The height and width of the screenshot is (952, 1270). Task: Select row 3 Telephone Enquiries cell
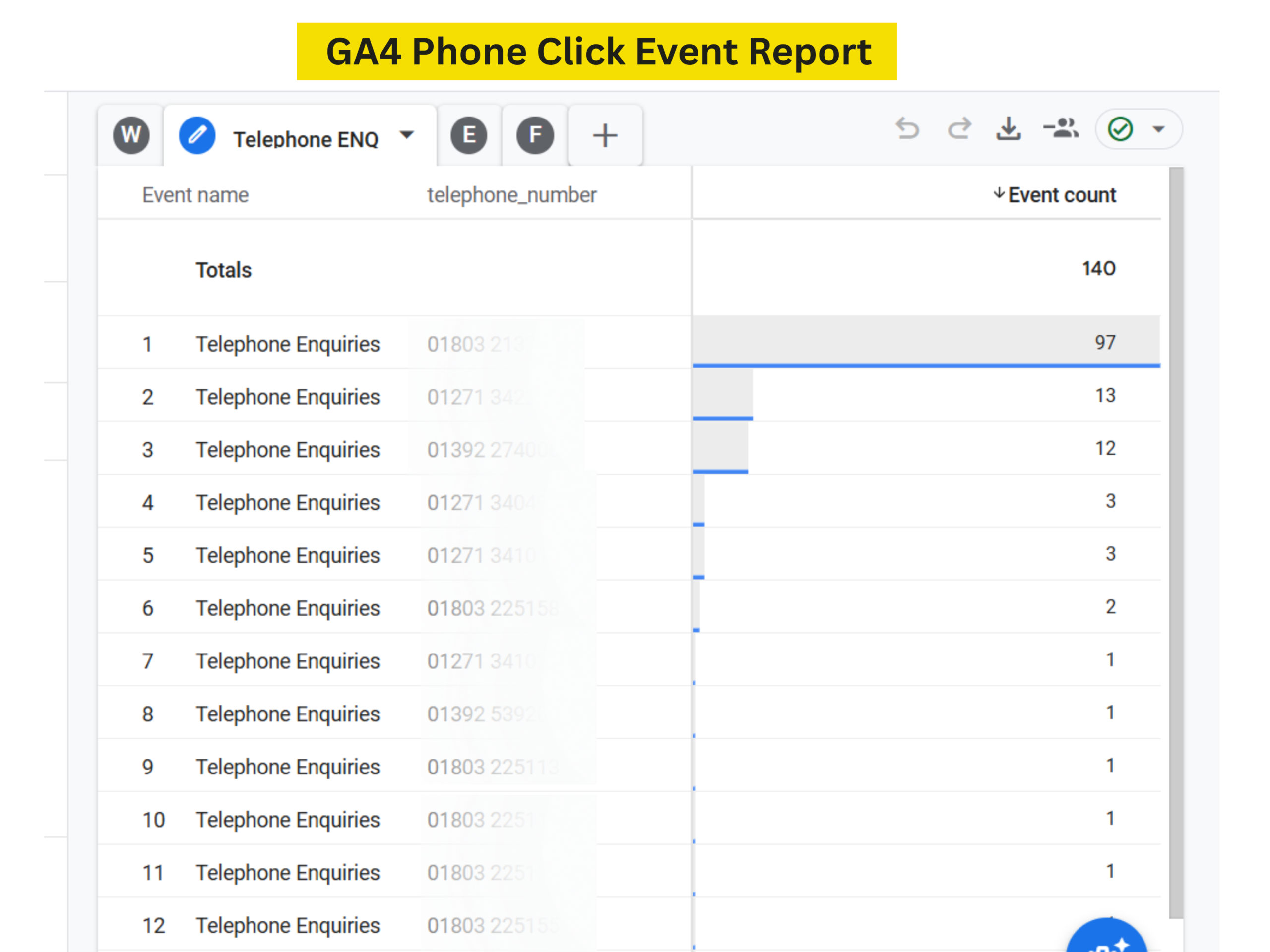[288, 450]
